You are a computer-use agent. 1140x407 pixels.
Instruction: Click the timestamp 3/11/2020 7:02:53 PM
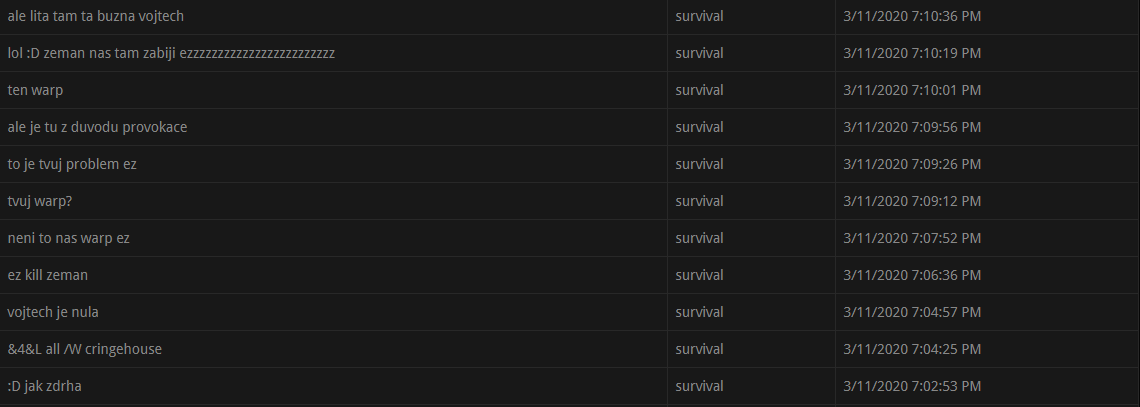point(912,387)
